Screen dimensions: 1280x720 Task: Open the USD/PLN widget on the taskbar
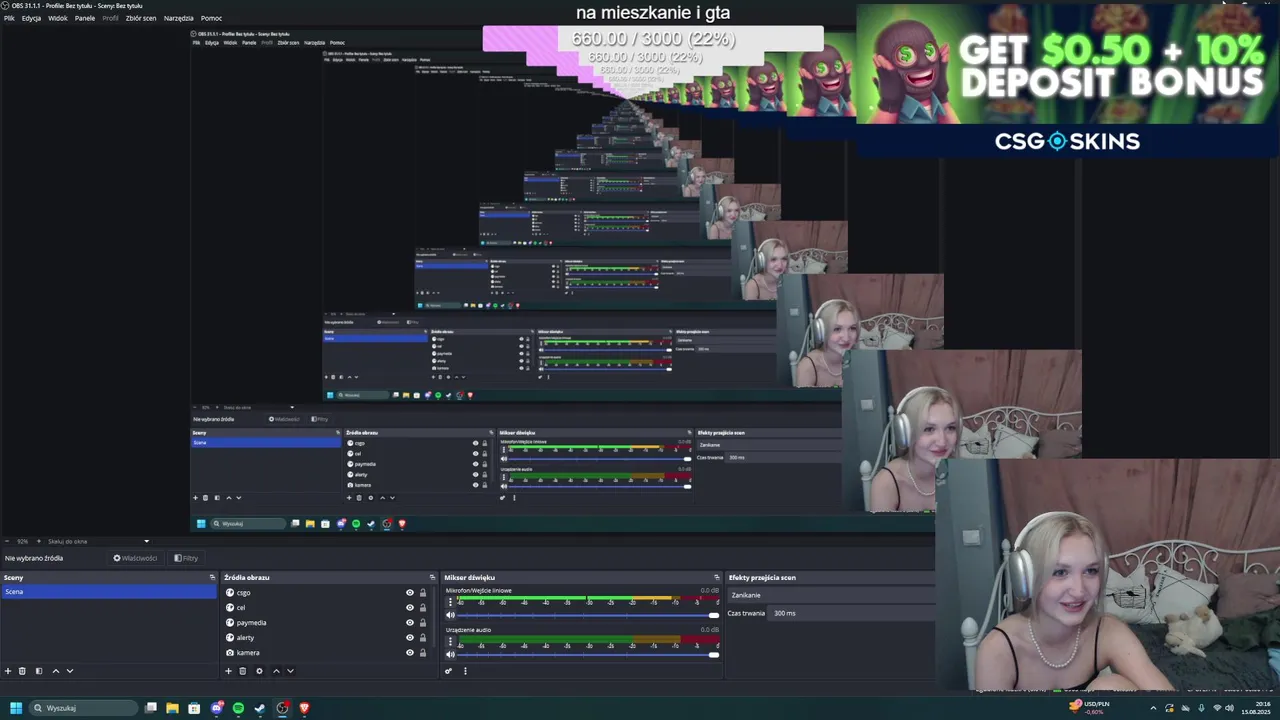pos(1090,708)
